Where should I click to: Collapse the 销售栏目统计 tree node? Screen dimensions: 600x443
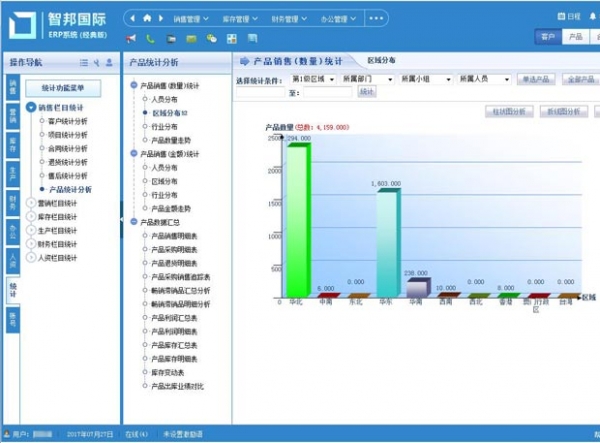click(31, 107)
